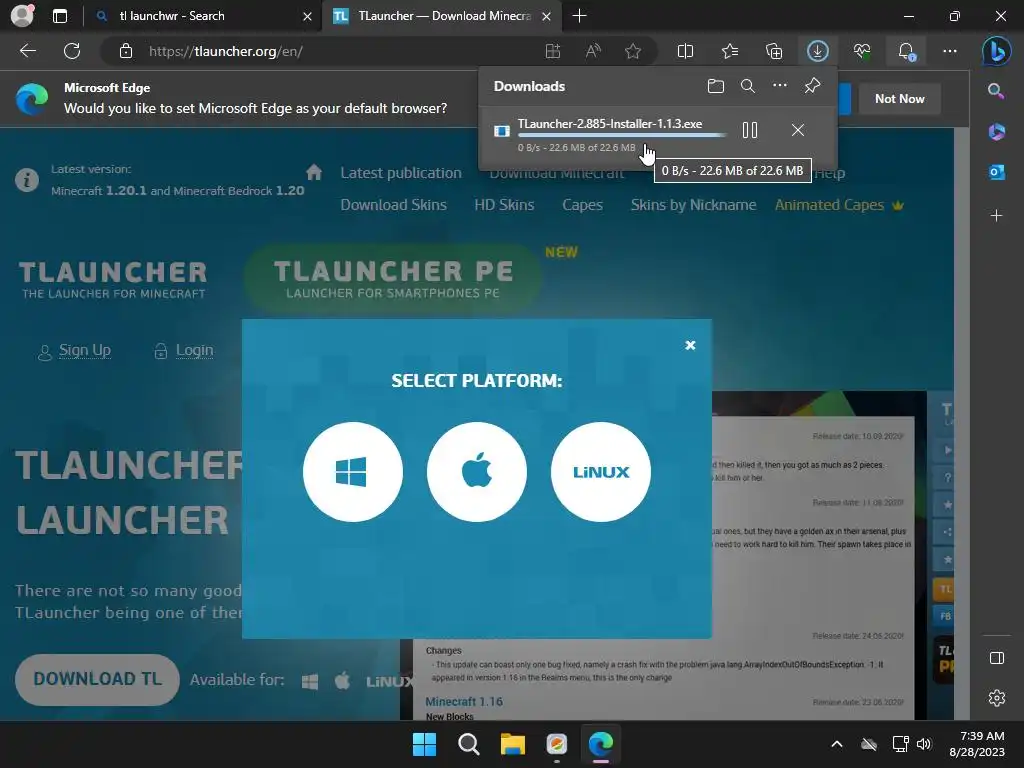Open split screen view

(x=685, y=51)
